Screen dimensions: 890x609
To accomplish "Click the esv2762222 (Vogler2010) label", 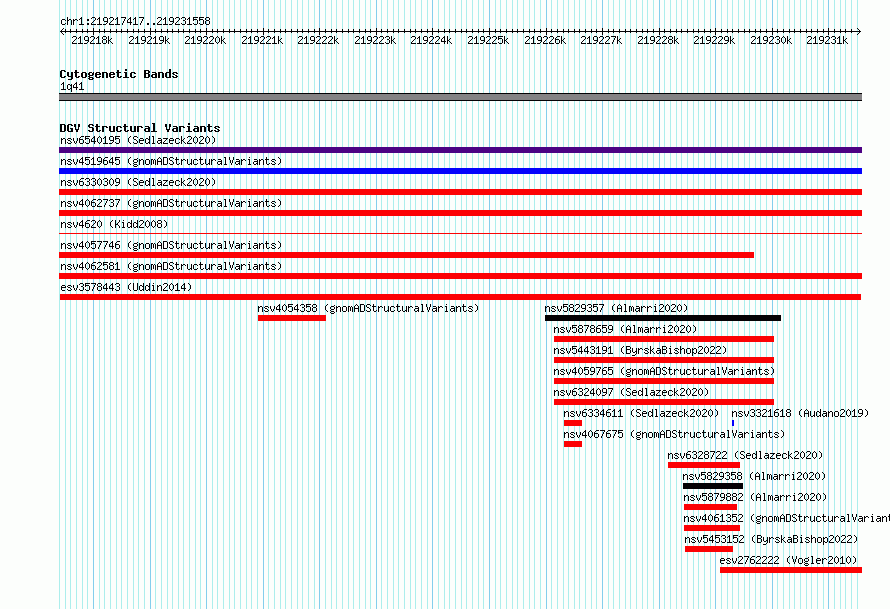I will click(x=788, y=560).
